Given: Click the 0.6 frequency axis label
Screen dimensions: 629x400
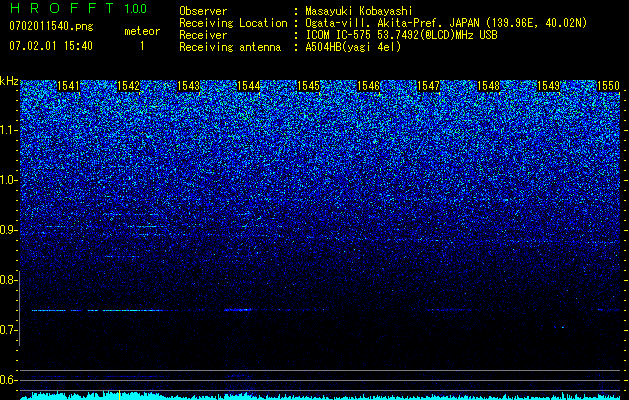Looking at the screenshot, I should pyautogui.click(x=9, y=380).
